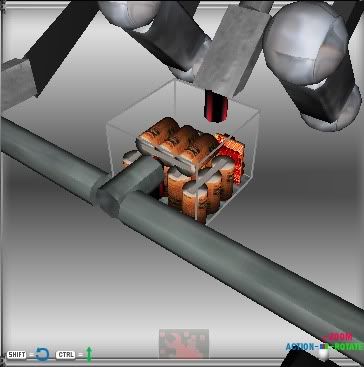
Task: Click the green ROTATE label
Action: coord(348,347)
